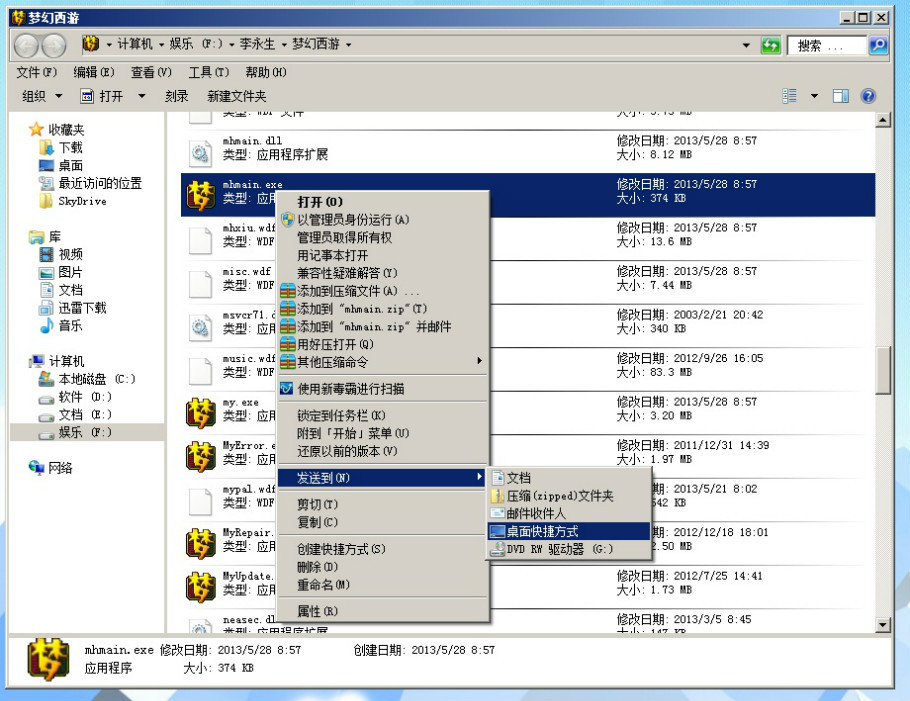Click the file list vertical scrollbar thumb
Viewport: 910px width, 701px height.
(x=883, y=370)
